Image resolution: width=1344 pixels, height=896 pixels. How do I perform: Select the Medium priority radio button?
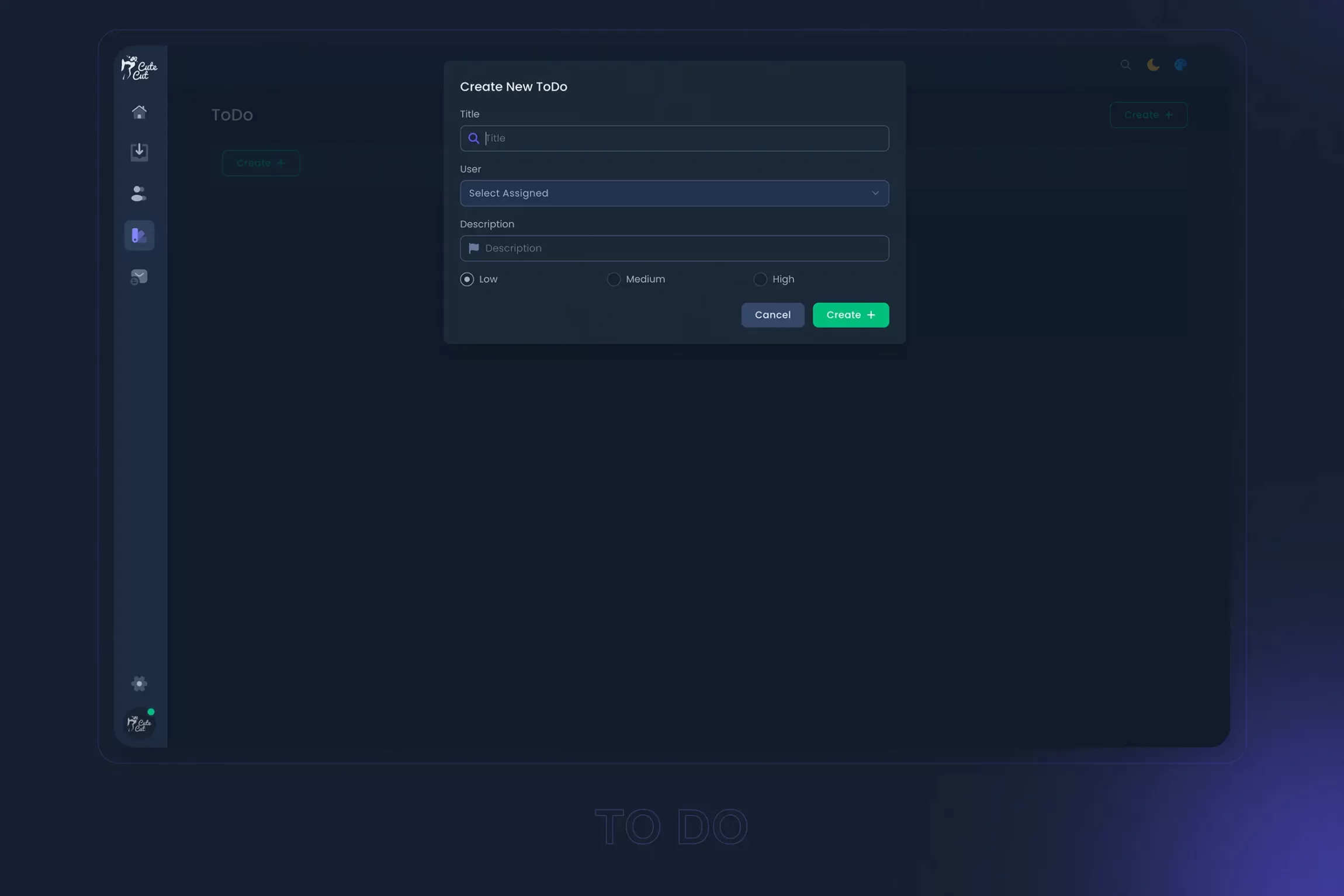614,279
